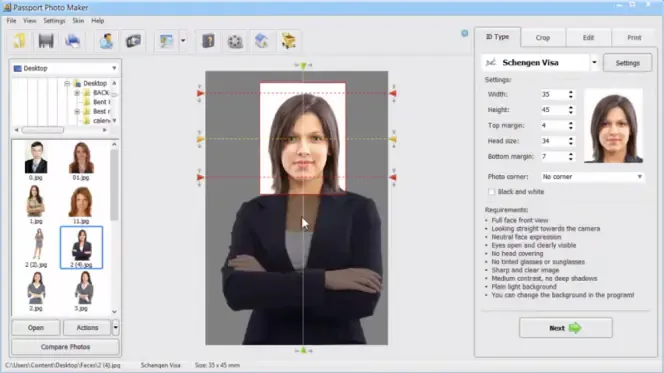This screenshot has height=373, width=664.
Task: Click the open folder toolbar icon
Action: [19, 41]
